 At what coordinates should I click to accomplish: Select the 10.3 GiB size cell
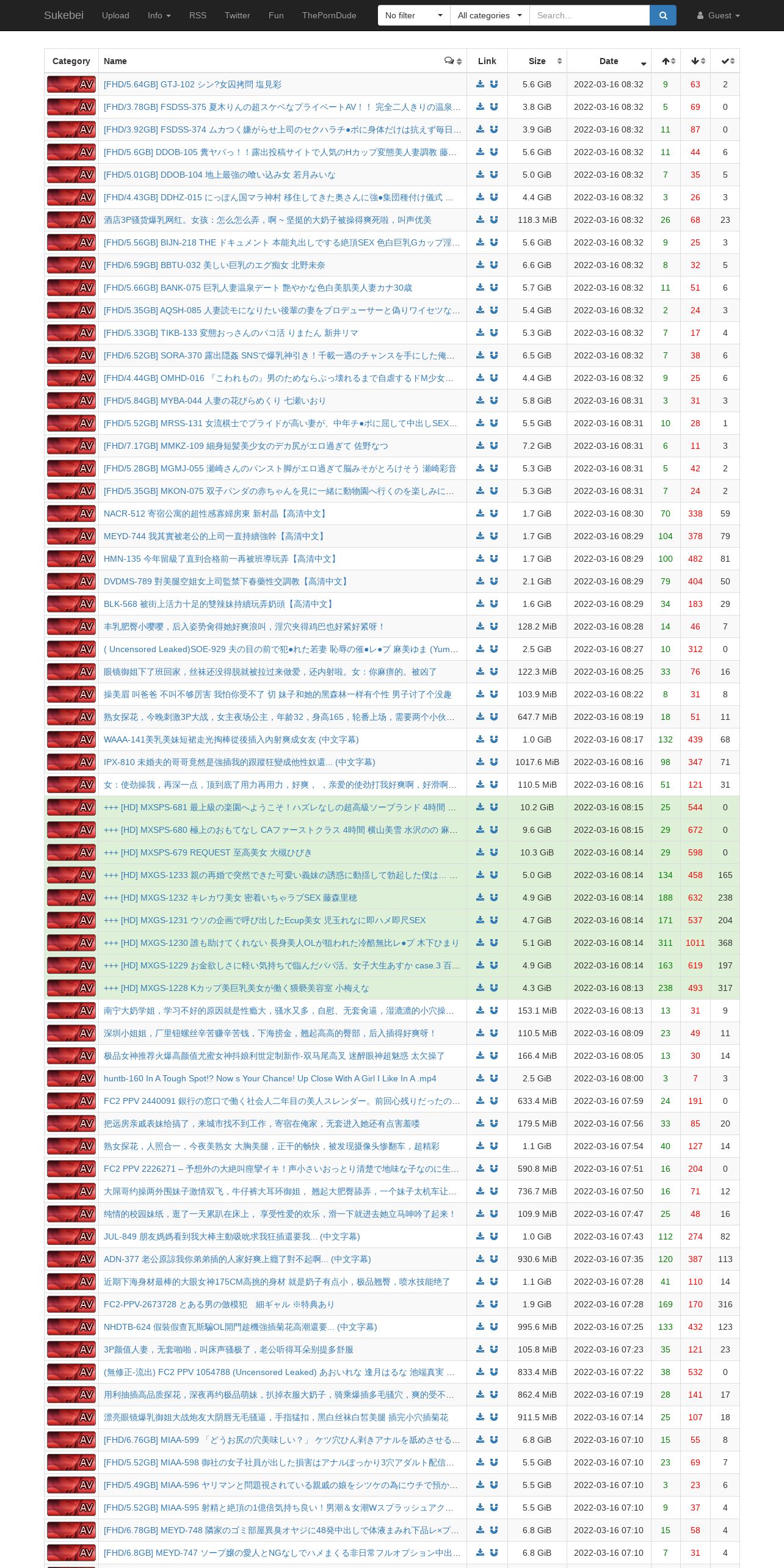pyautogui.click(x=537, y=852)
